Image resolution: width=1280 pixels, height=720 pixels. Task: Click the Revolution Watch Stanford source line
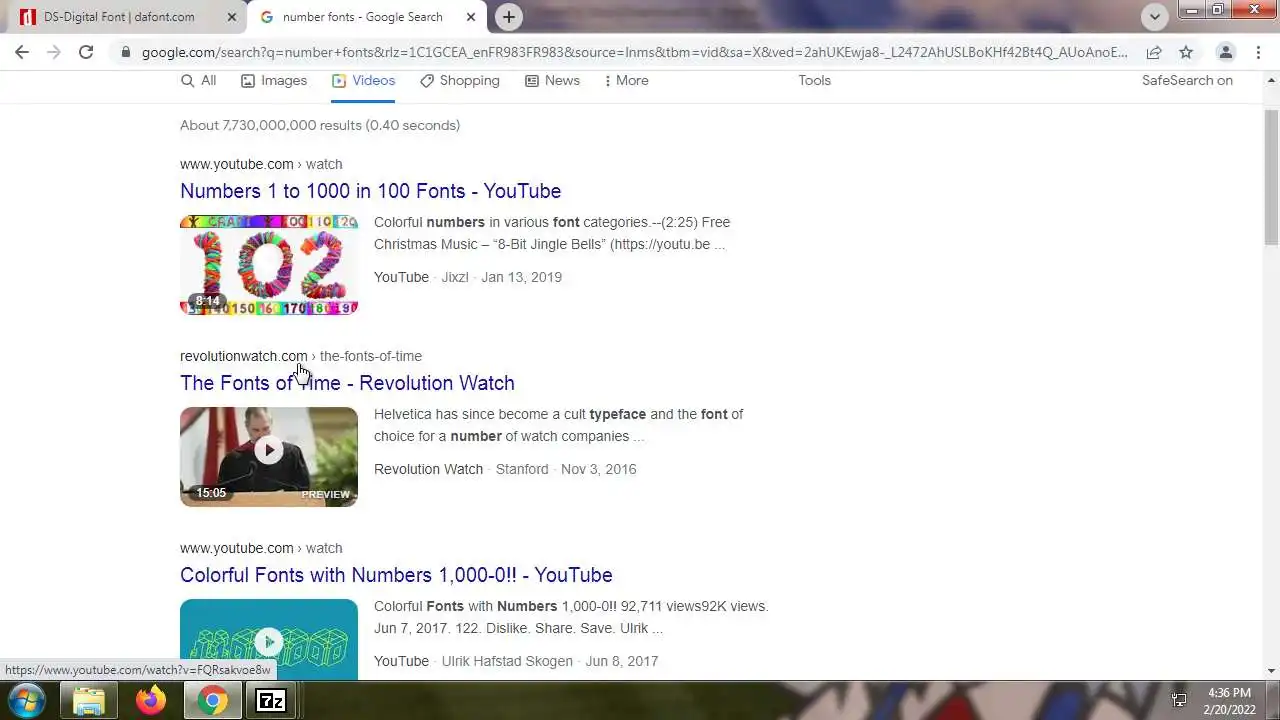(505, 469)
